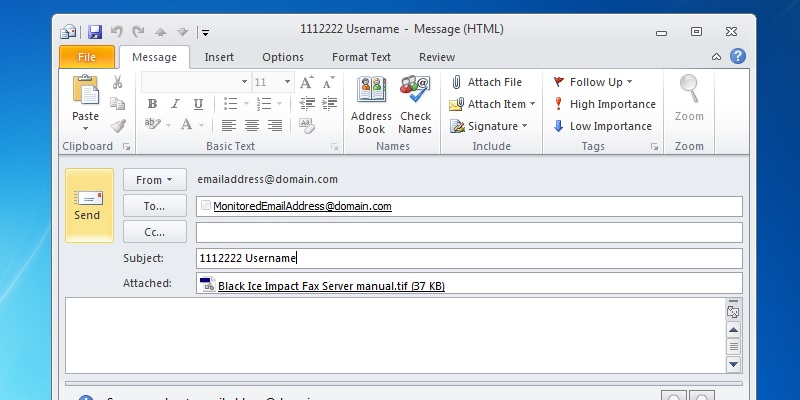
Task: Toggle High Importance flag
Action: click(x=604, y=104)
